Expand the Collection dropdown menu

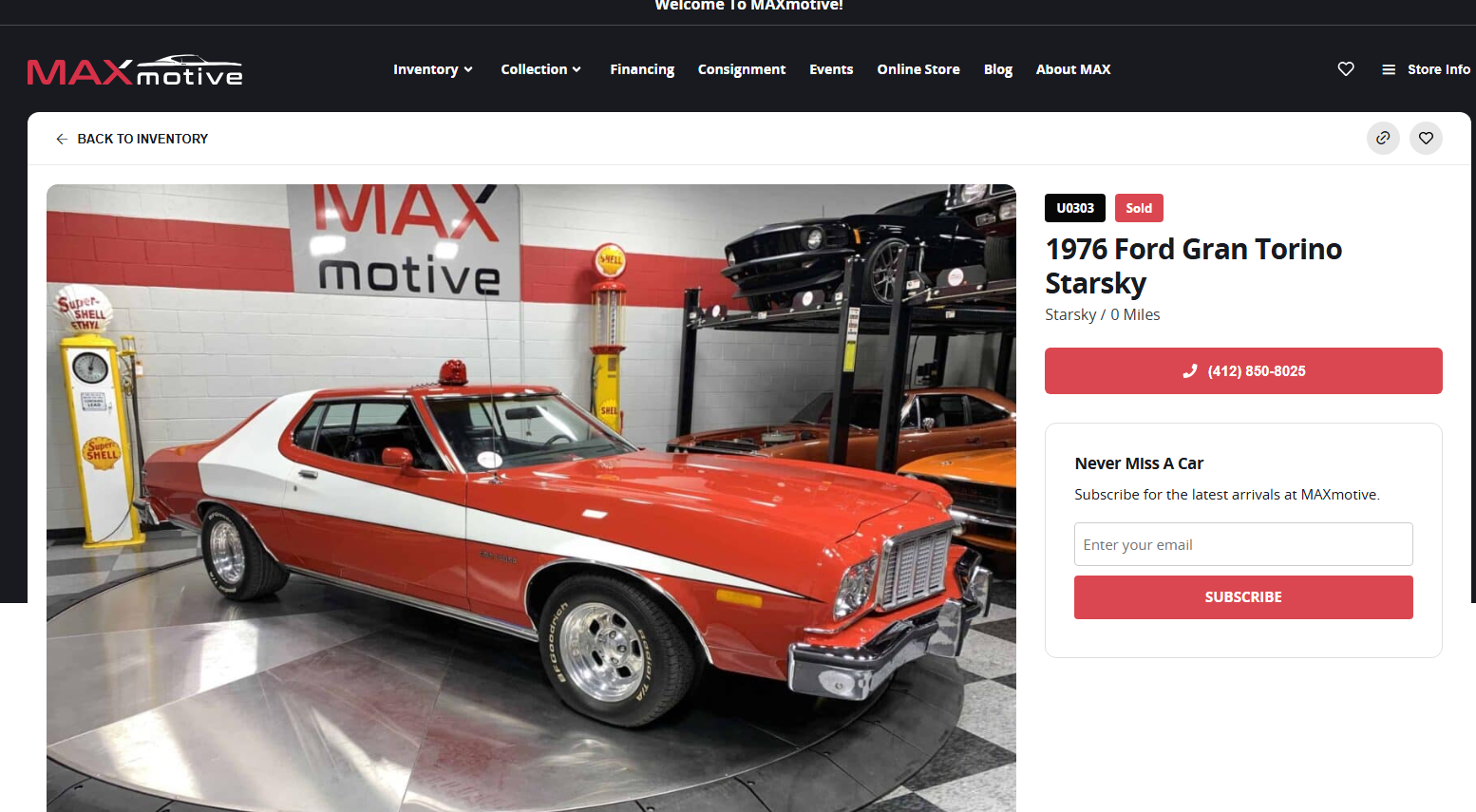[x=541, y=69]
